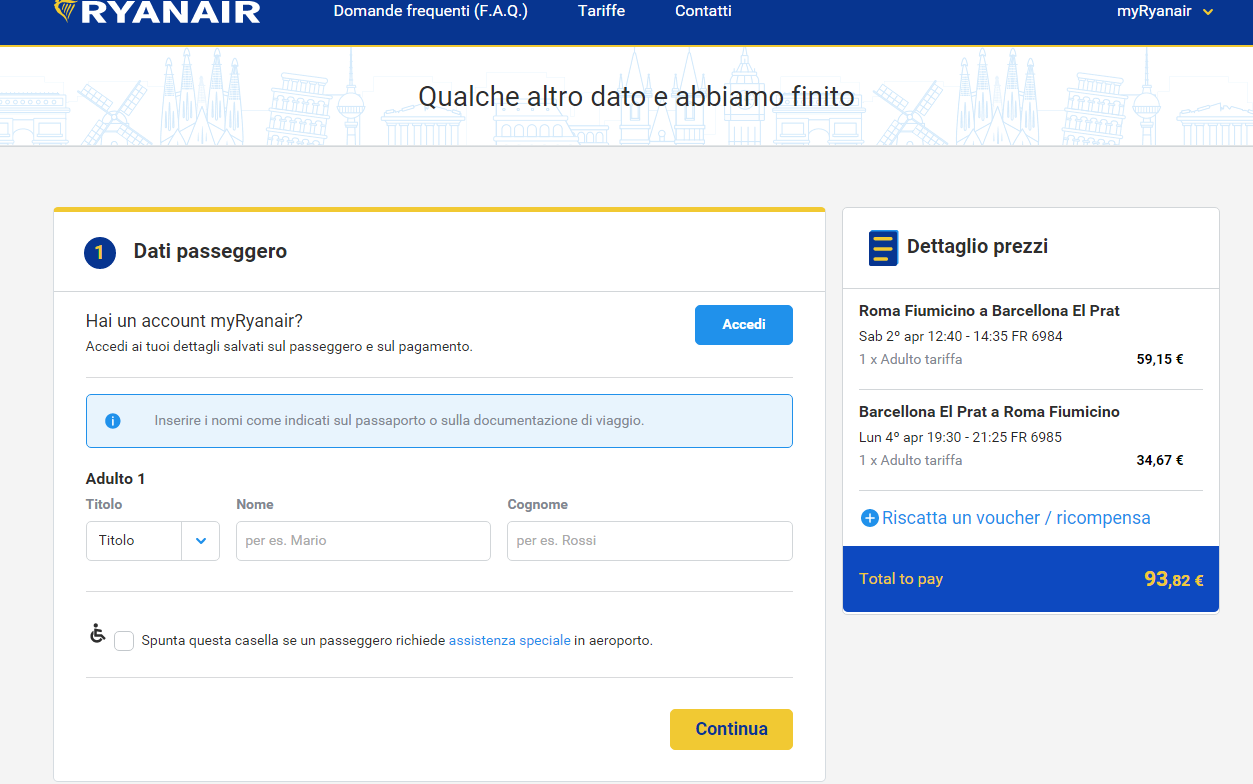Click the Ryanair logo
This screenshot has width=1253, height=784.
pyautogui.click(x=157, y=11)
